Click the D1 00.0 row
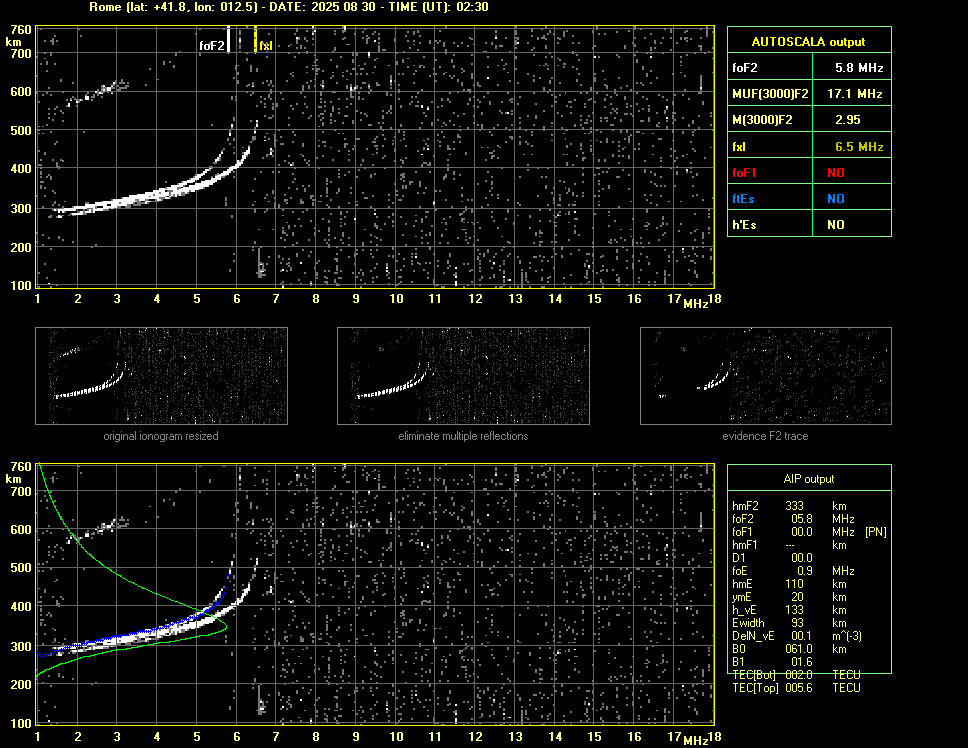This screenshot has height=748, width=968. tap(772, 558)
